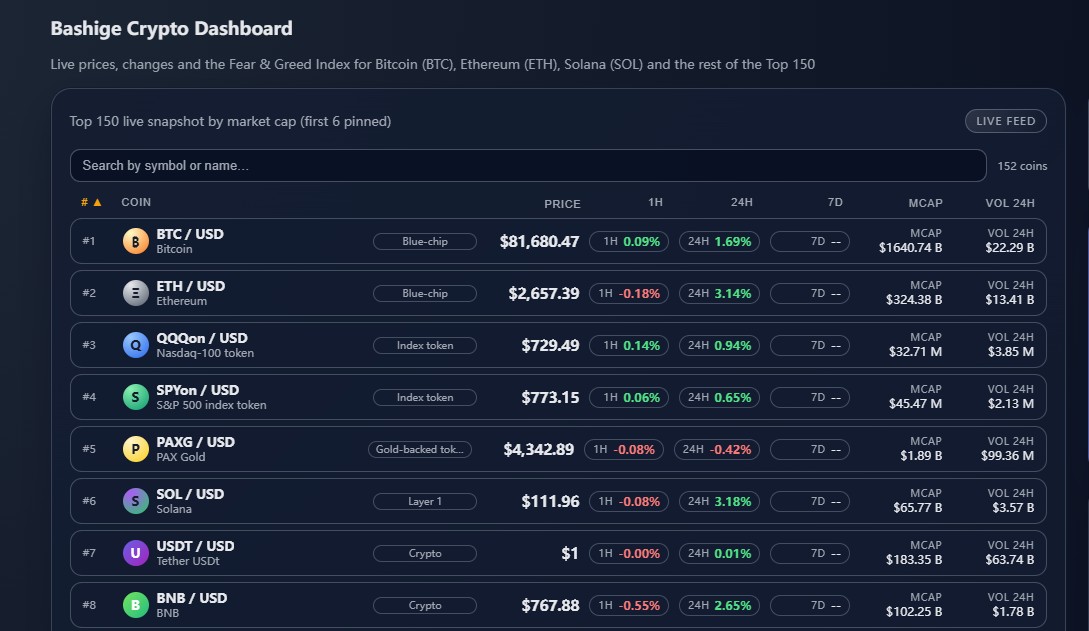1089x631 pixels.
Task: Click Blue-chip tag on Bitcoin row
Action: coord(425,242)
